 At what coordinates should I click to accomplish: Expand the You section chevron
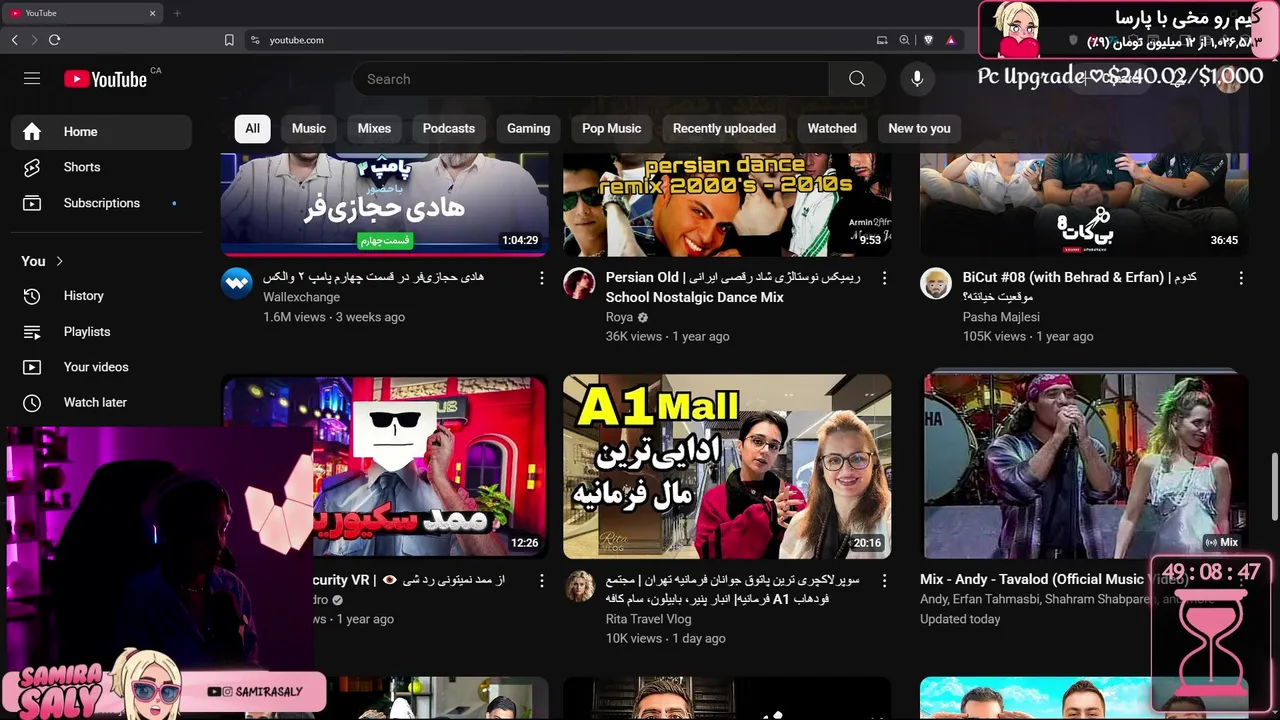point(59,261)
